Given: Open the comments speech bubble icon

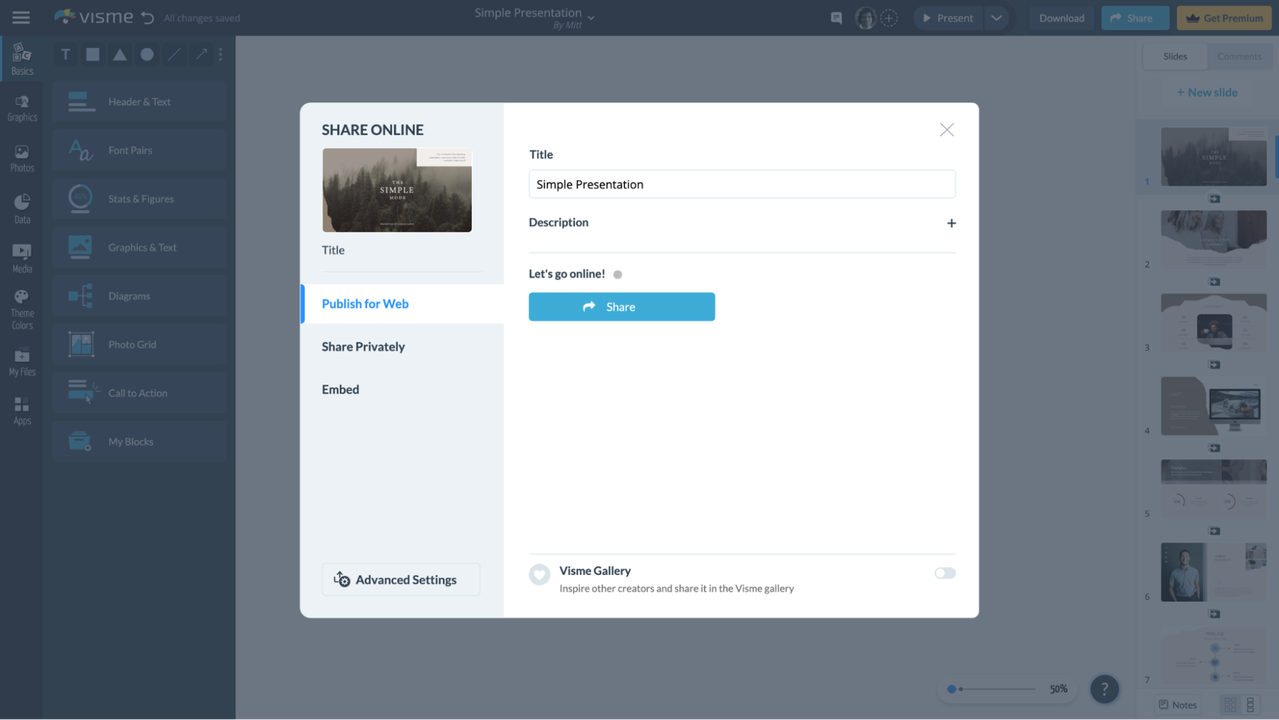Looking at the screenshot, I should click(836, 18).
